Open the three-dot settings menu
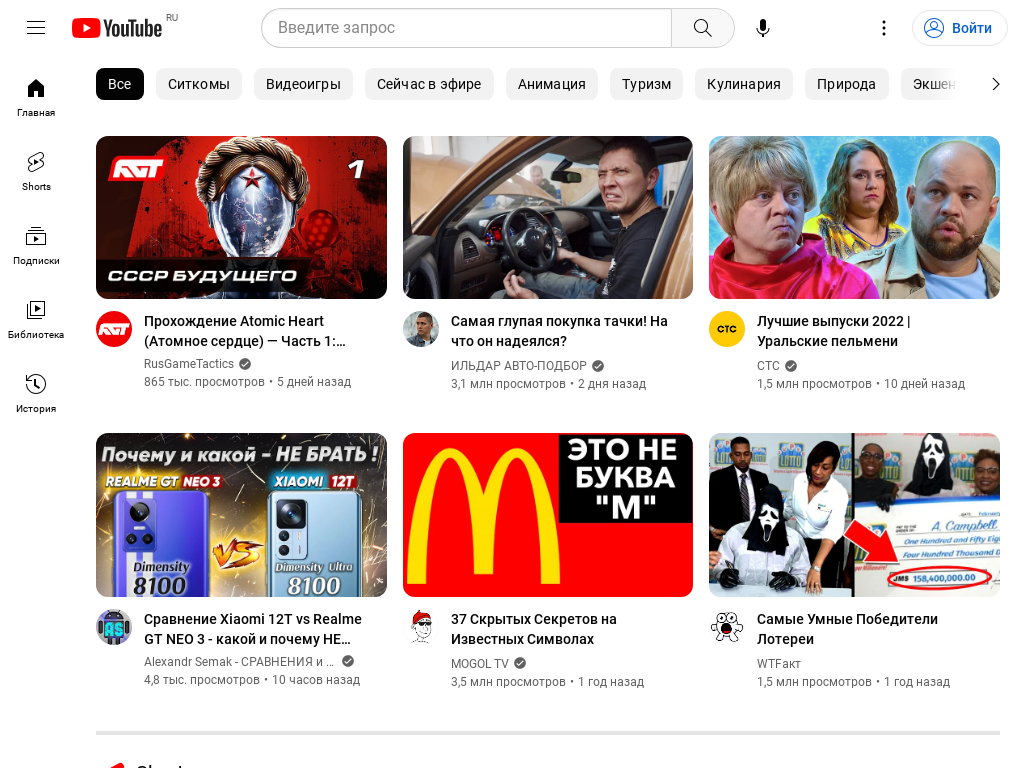1024x768 pixels. 884,28
